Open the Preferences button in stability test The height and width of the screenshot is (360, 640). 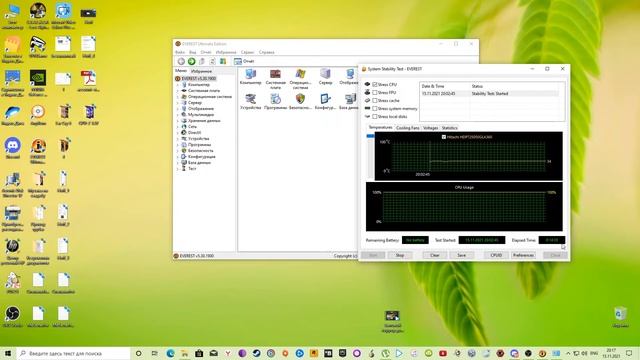[523, 255]
